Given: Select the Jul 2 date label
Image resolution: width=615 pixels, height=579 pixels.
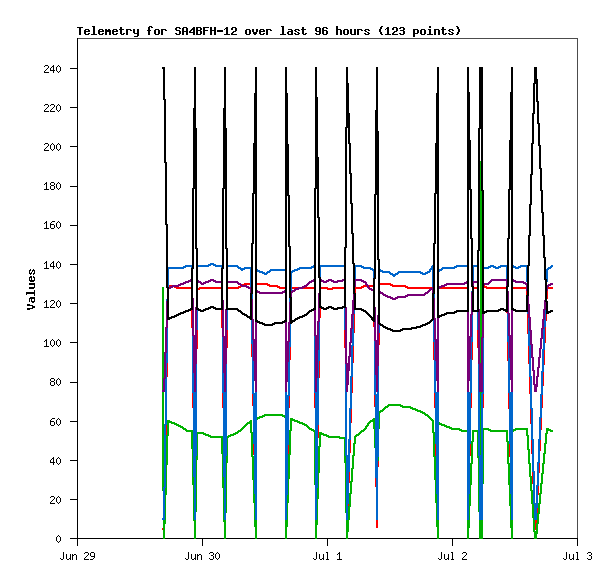Looking at the screenshot, I should point(452,554).
